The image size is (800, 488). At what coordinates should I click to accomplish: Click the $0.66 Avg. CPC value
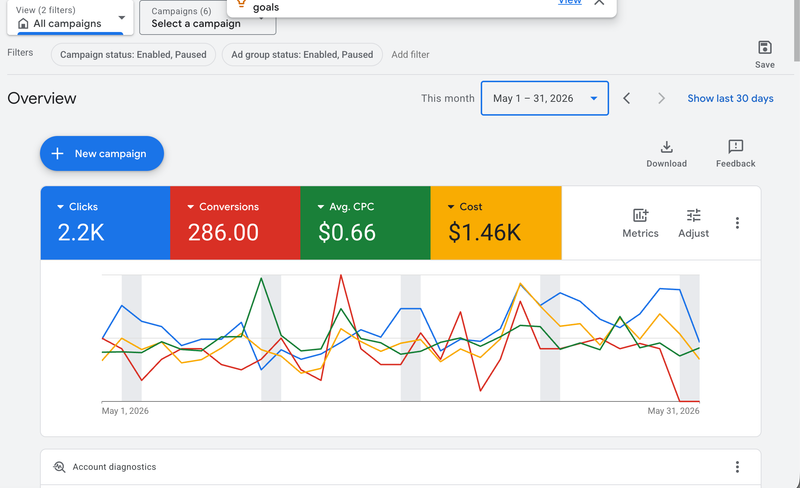(347, 233)
